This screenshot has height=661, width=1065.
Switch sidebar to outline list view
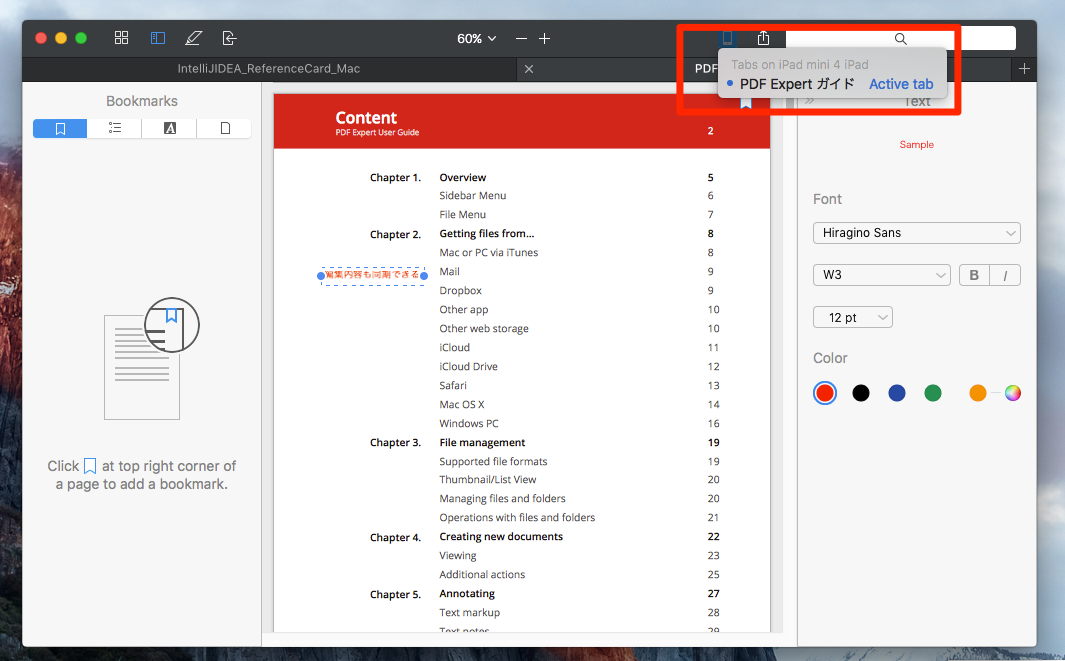[115, 128]
